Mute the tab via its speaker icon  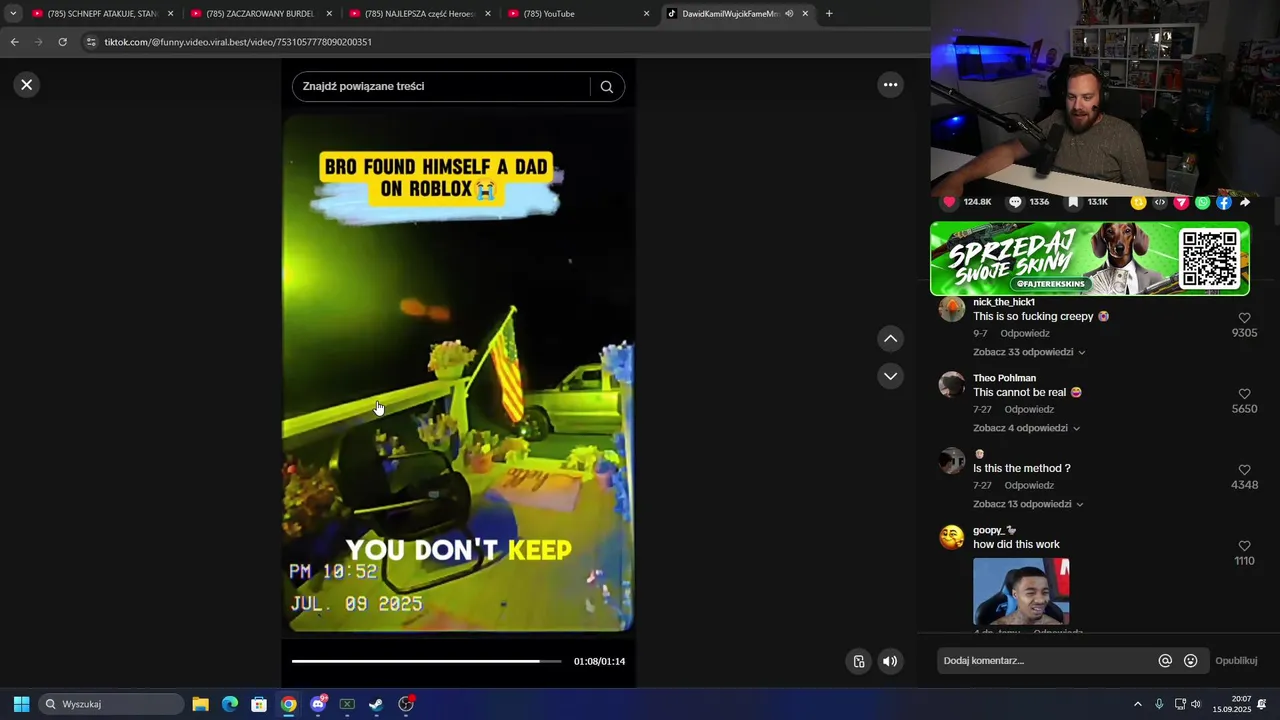789,14
